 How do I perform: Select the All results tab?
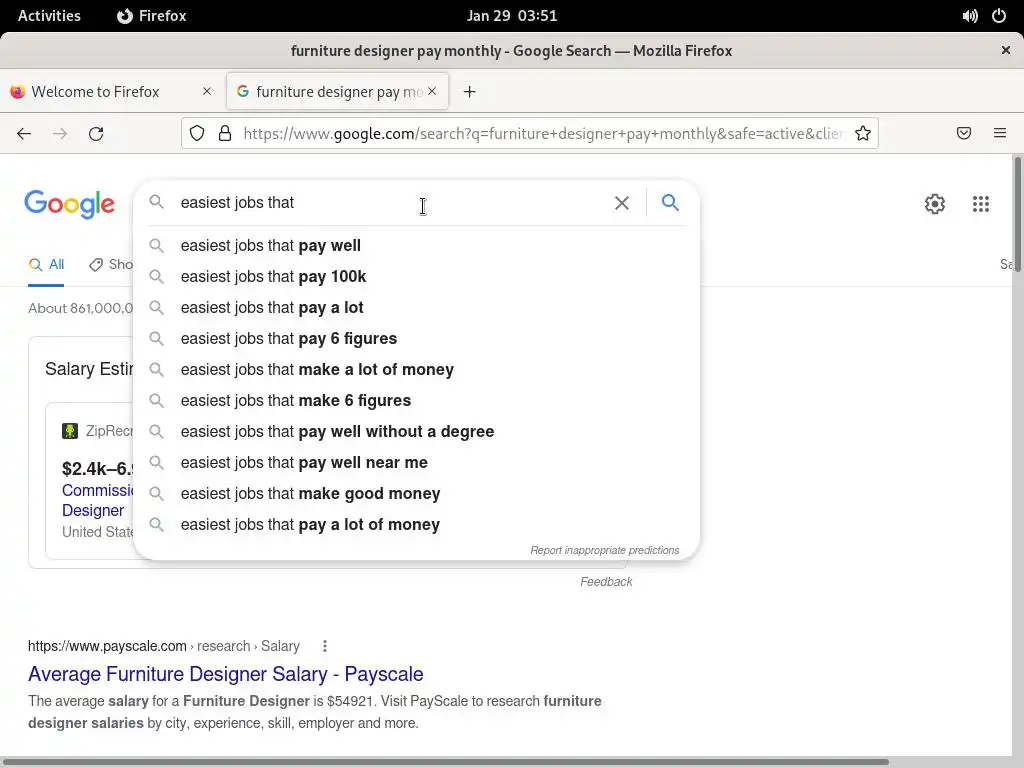[x=47, y=265]
